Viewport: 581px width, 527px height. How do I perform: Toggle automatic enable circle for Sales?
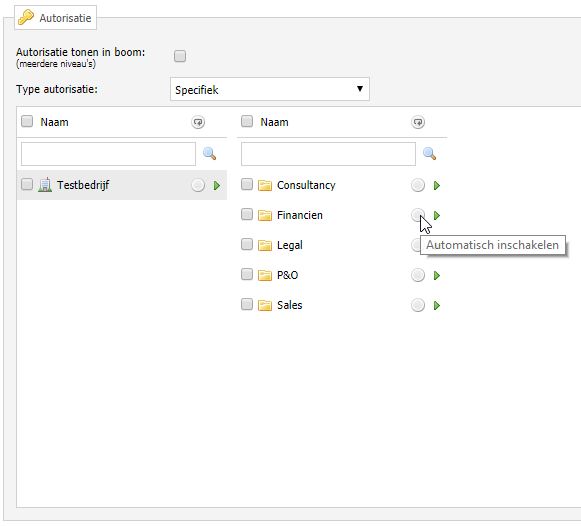pyautogui.click(x=418, y=305)
